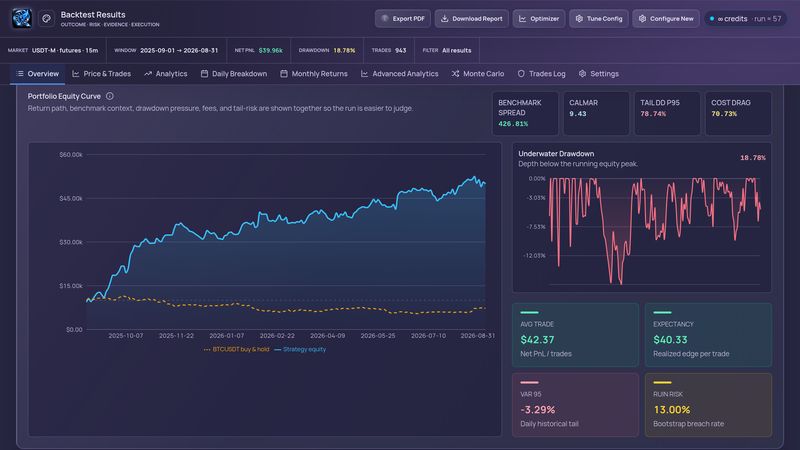This screenshot has height=450, width=800.
Task: Select the Cost Drag 70.73% card
Action: point(738,113)
